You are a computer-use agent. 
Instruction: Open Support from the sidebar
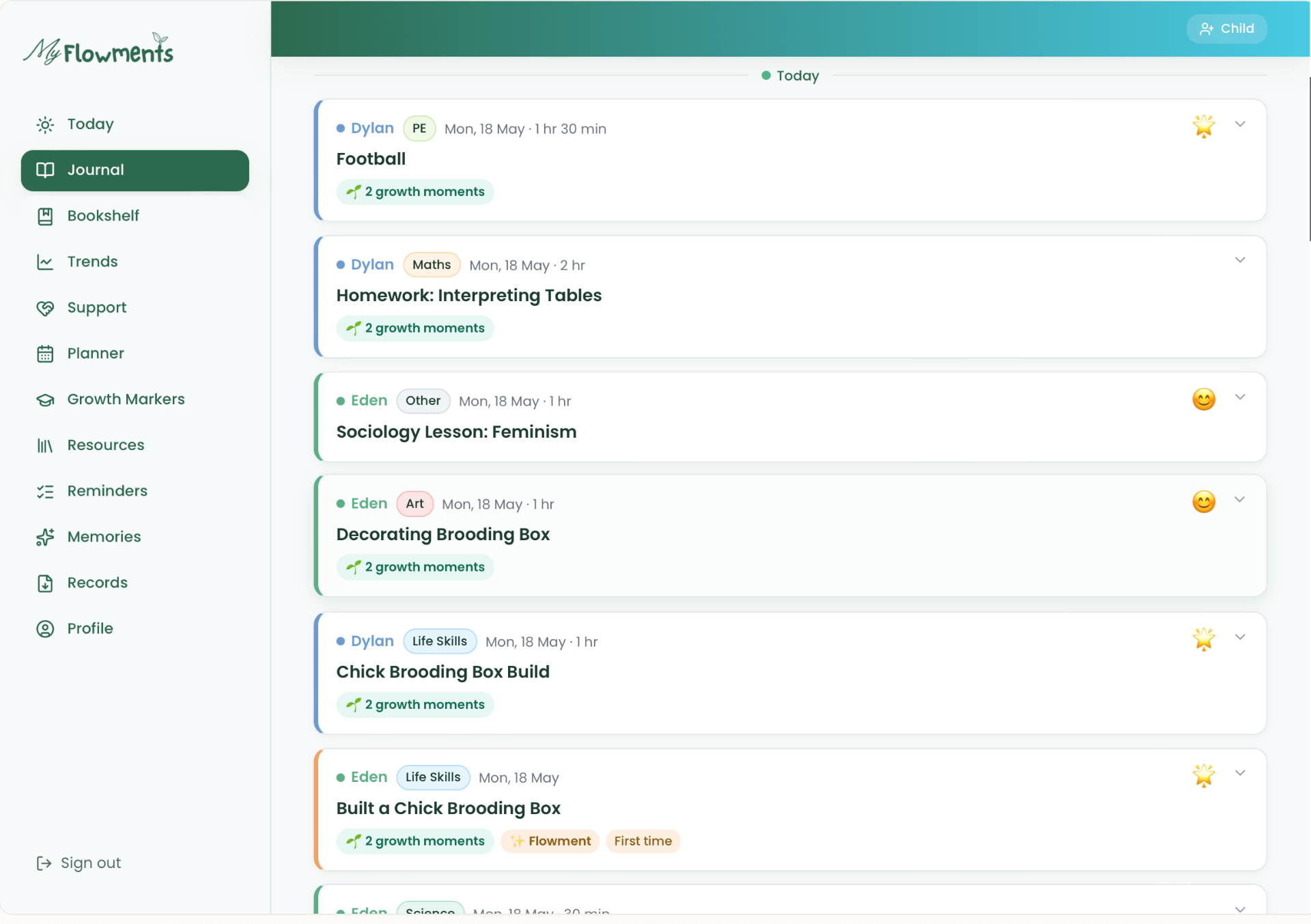click(x=135, y=308)
